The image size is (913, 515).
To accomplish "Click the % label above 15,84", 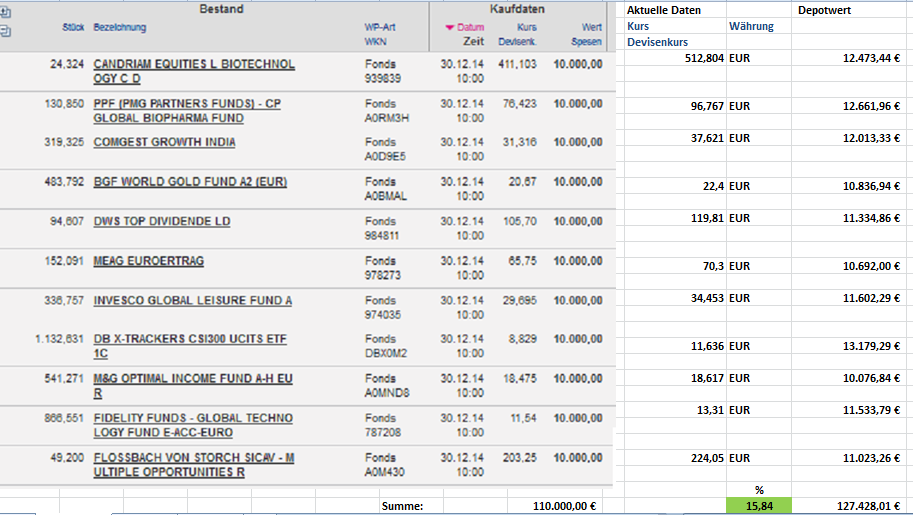I will 759,490.
